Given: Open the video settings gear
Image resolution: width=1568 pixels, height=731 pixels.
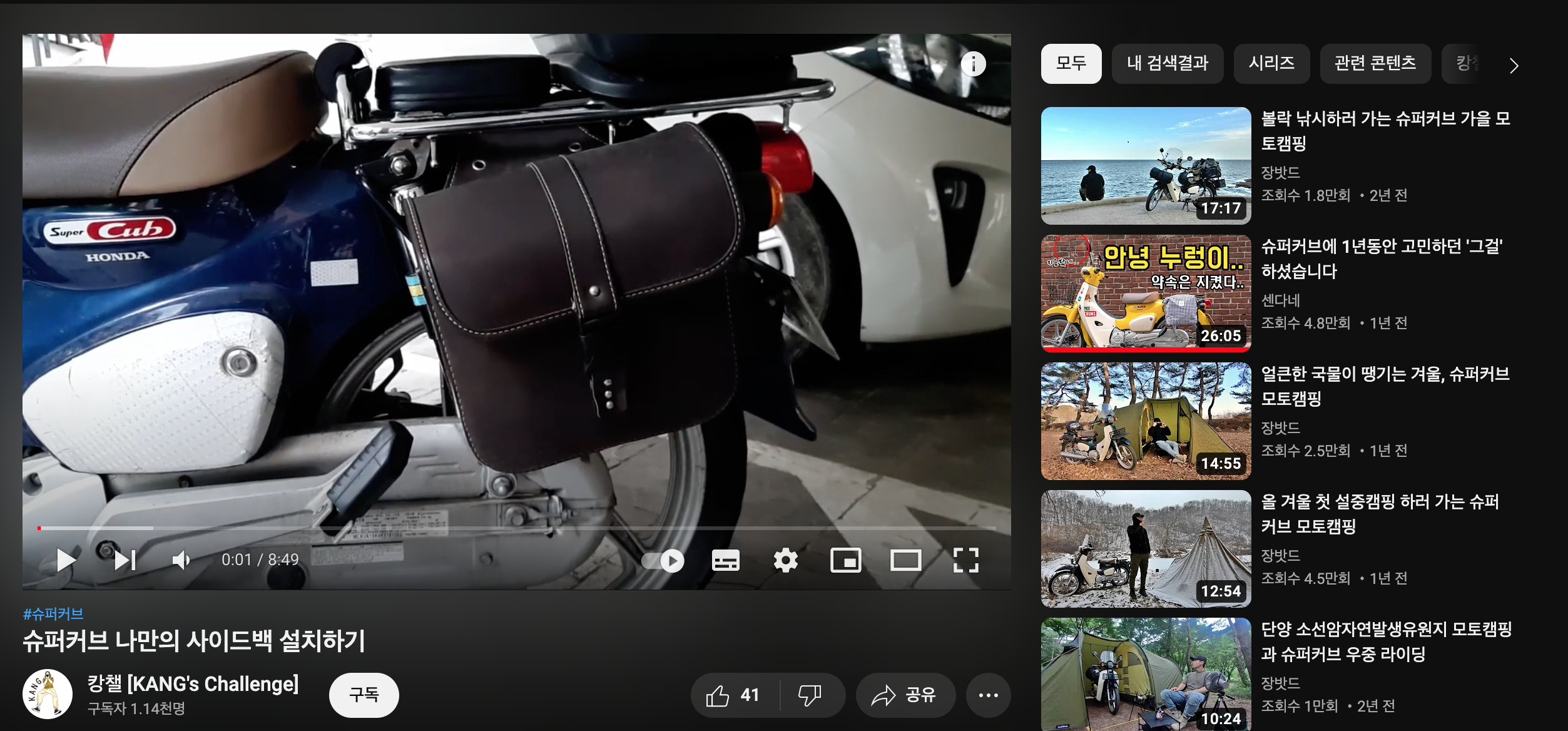Looking at the screenshot, I should (785, 560).
